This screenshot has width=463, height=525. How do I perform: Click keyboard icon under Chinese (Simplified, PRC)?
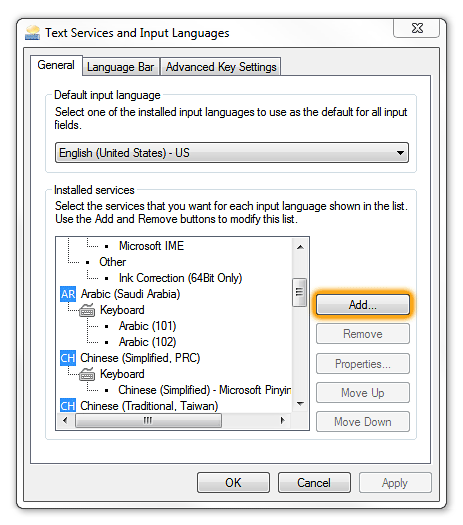[87, 374]
